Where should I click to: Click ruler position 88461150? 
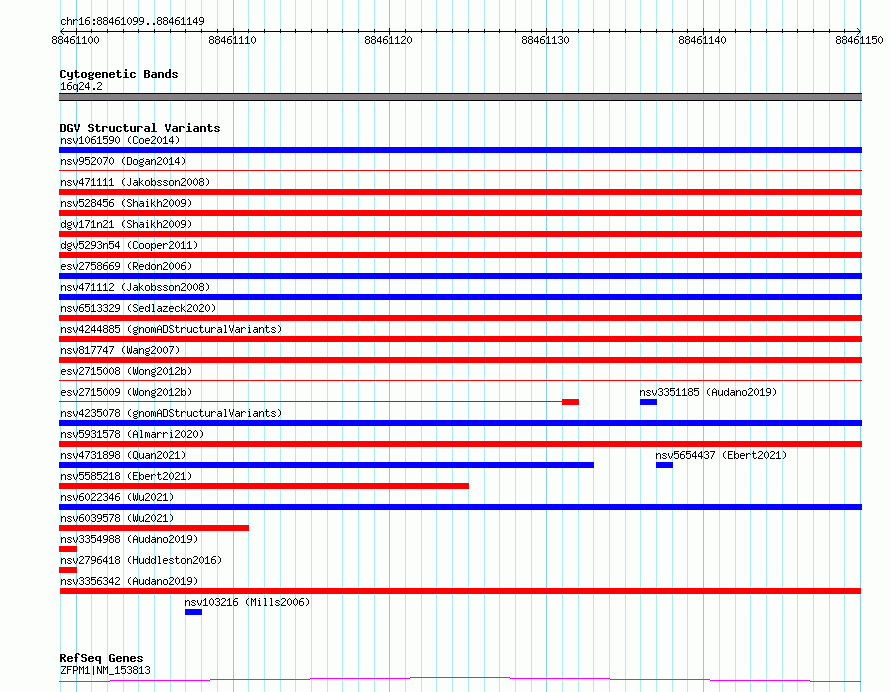(859, 40)
